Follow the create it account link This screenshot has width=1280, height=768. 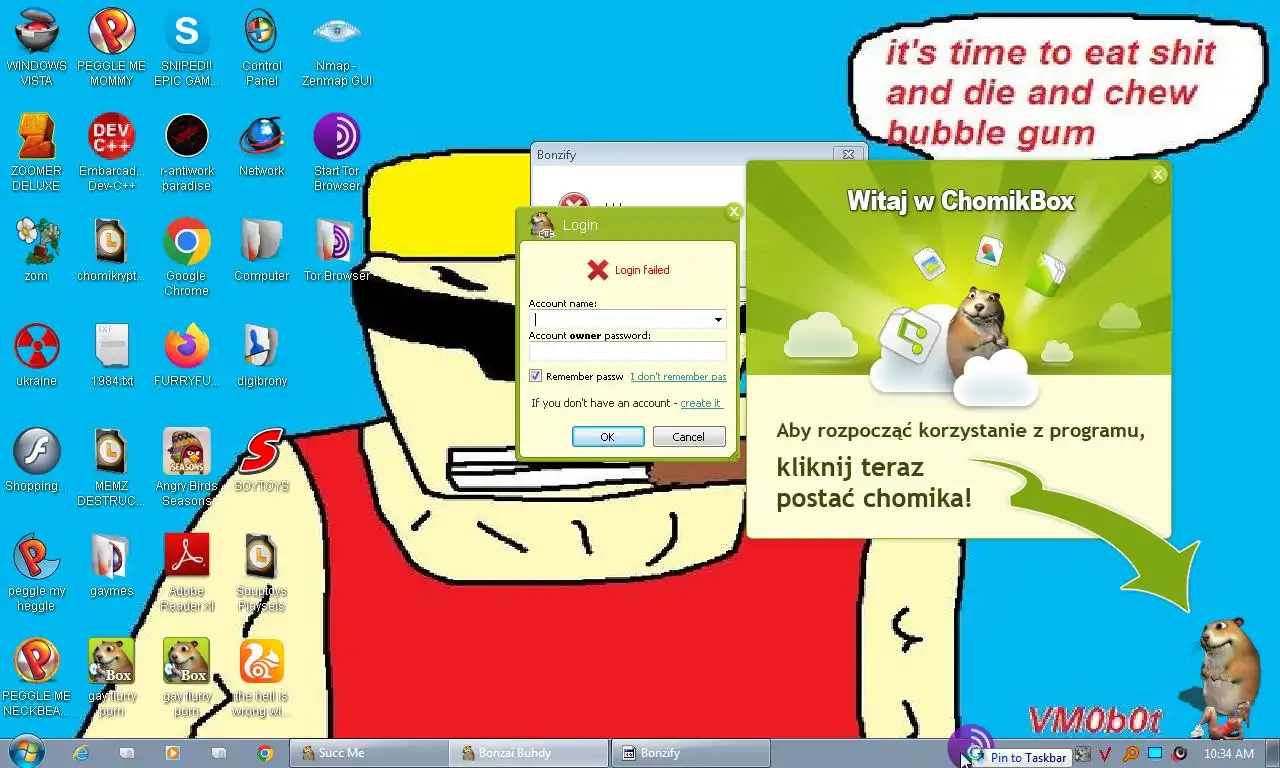coord(701,403)
